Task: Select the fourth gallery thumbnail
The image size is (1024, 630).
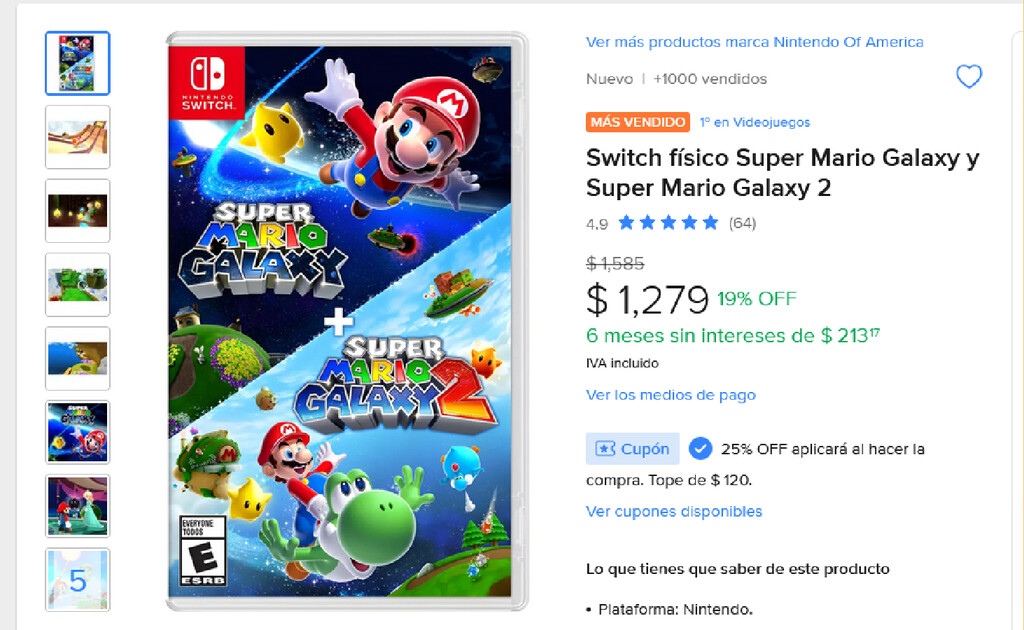Action: tap(77, 285)
